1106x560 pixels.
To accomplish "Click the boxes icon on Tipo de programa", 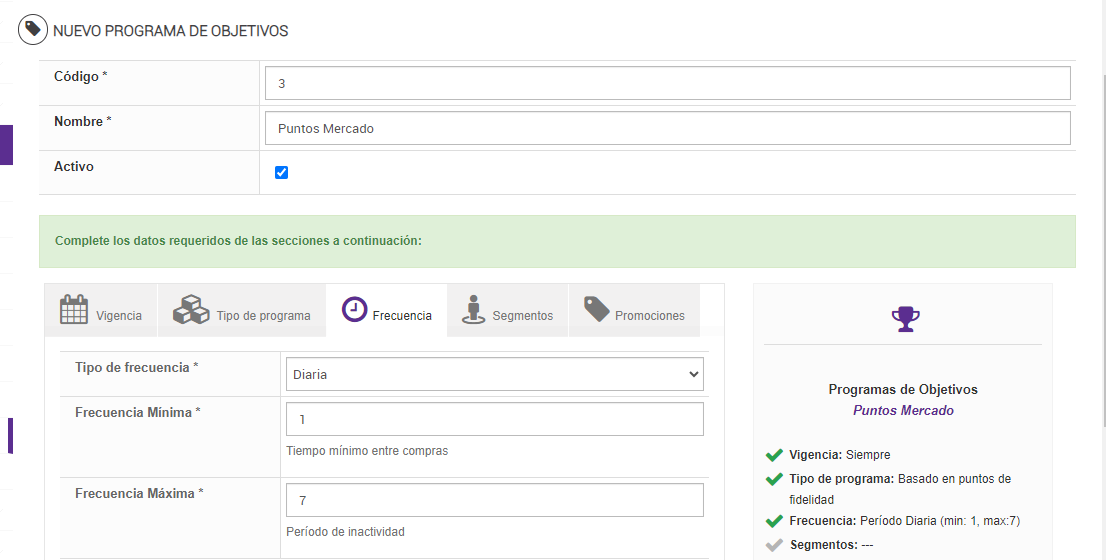I will (191, 310).
